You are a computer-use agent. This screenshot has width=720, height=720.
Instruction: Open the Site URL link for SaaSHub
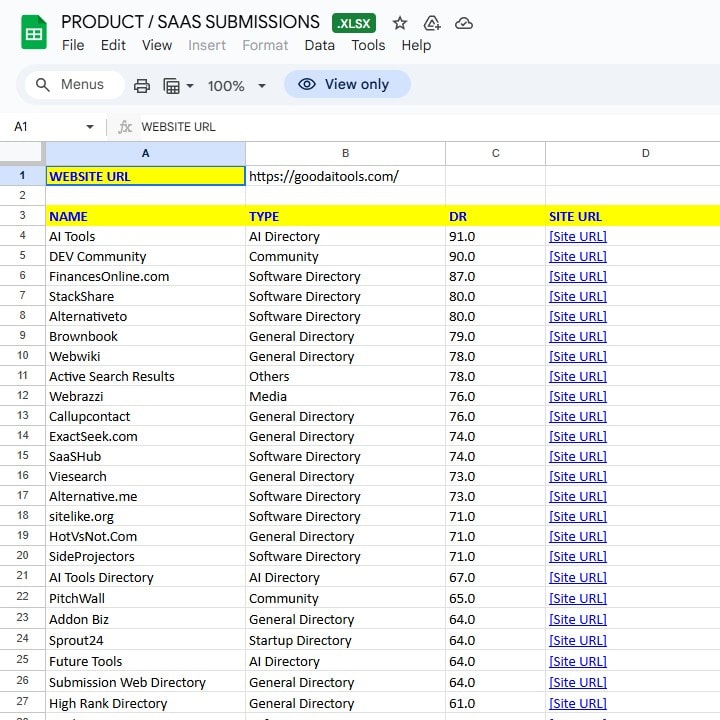578,456
